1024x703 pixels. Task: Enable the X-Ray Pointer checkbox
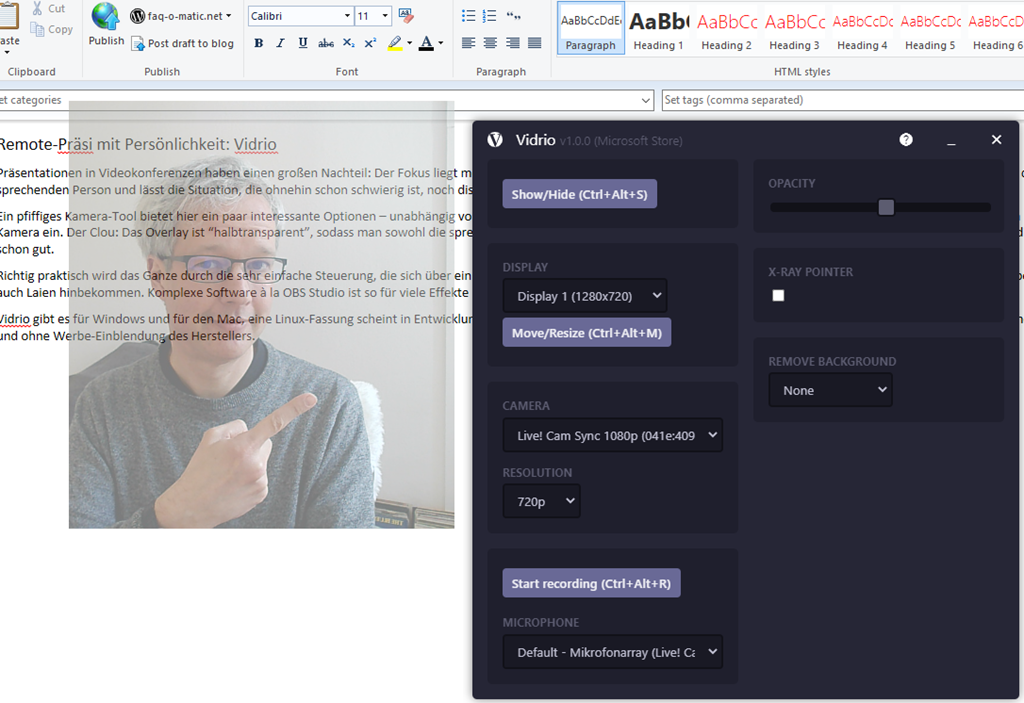click(778, 295)
